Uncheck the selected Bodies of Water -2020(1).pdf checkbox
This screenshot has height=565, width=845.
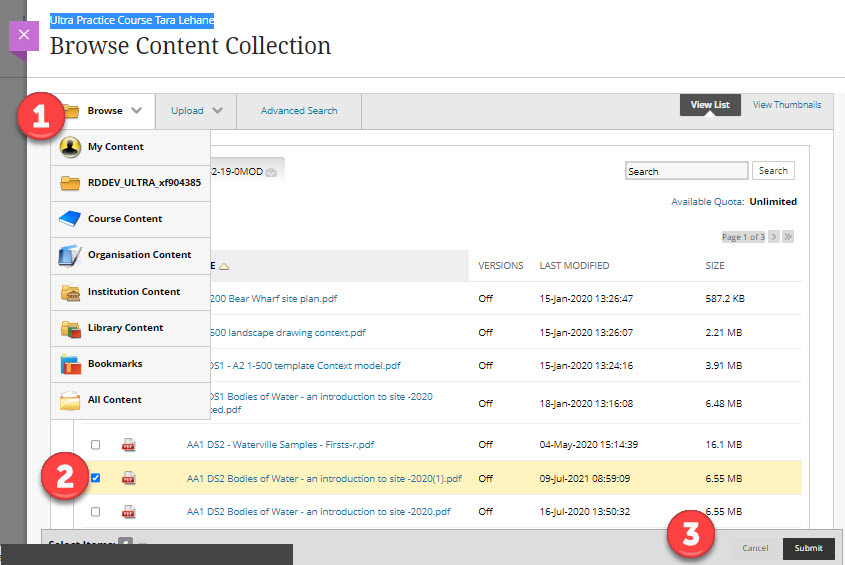(x=96, y=479)
